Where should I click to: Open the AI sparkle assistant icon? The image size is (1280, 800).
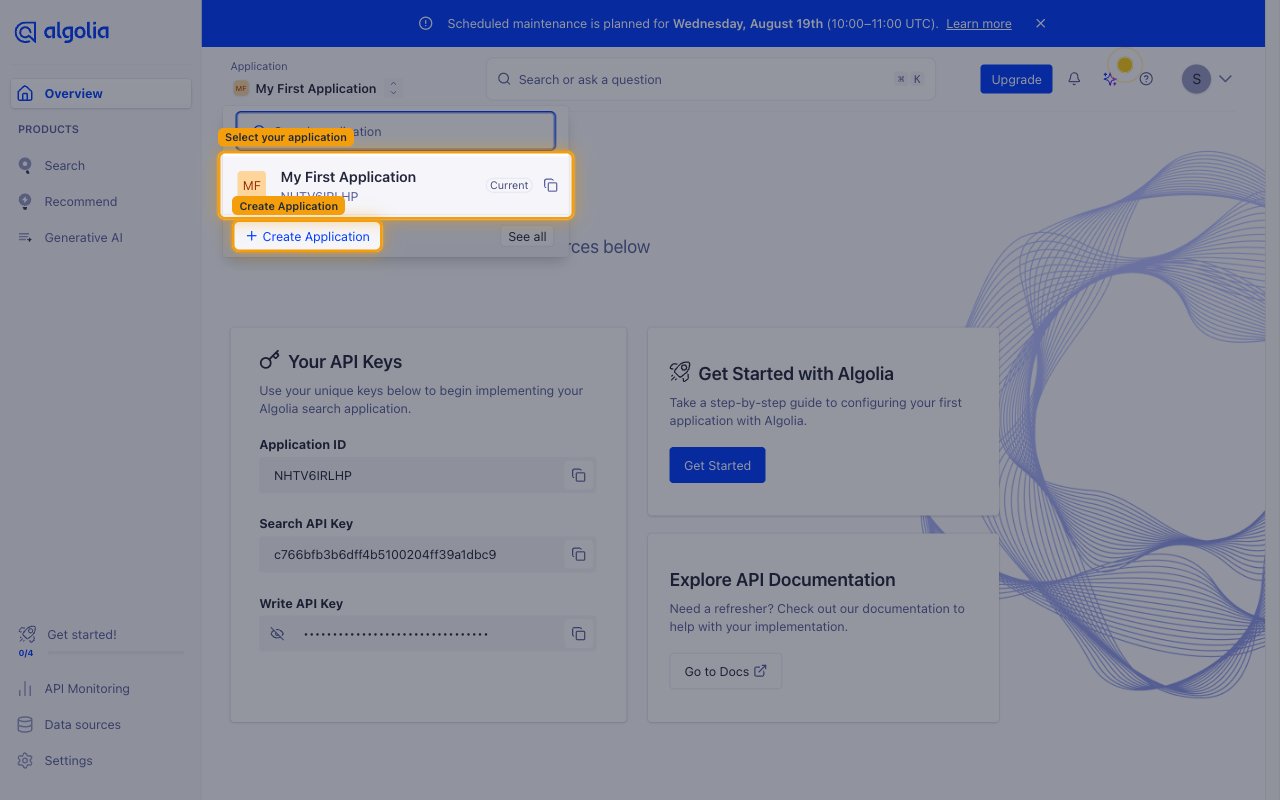pyautogui.click(x=1110, y=78)
